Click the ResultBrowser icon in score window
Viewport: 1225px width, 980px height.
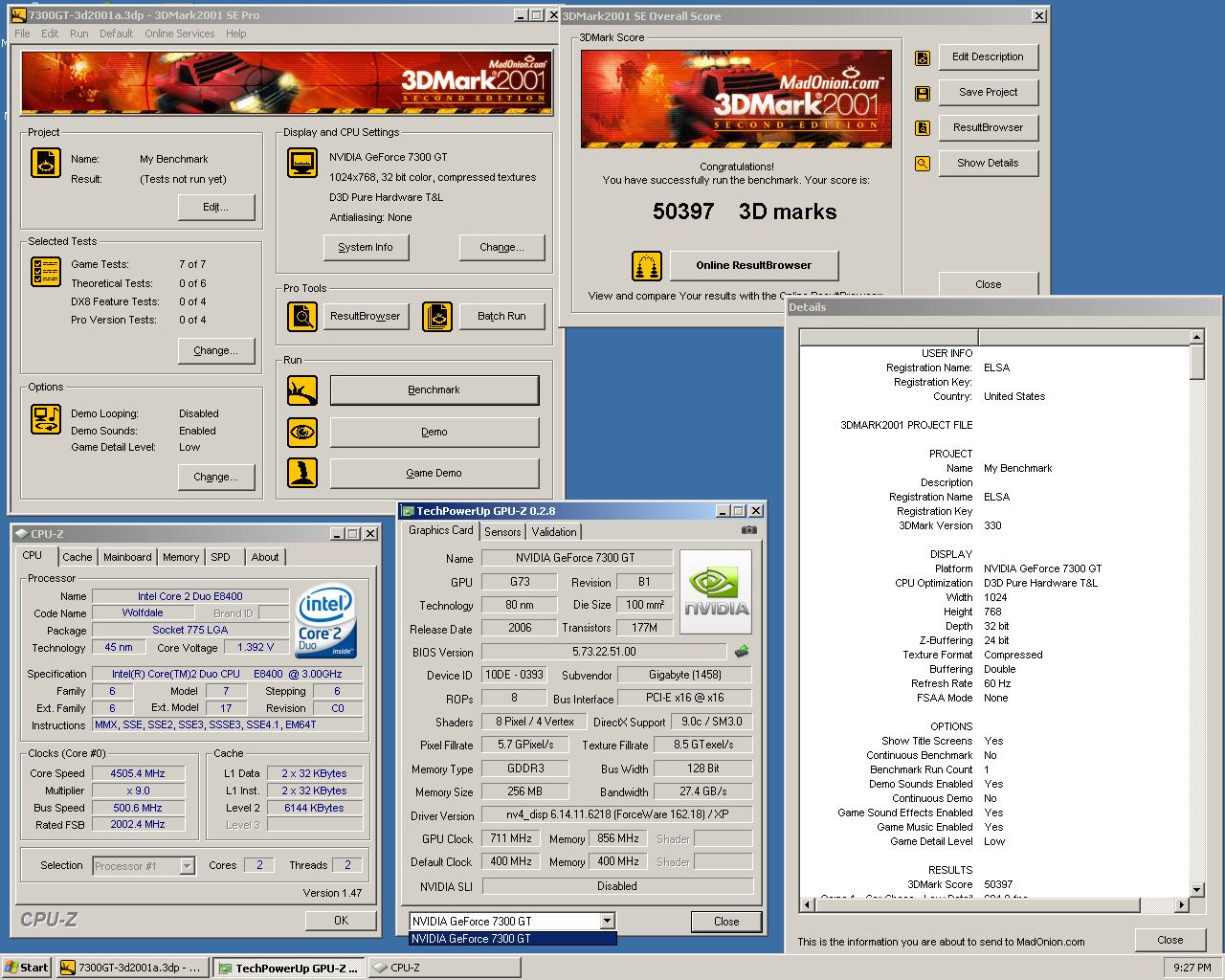click(x=923, y=128)
